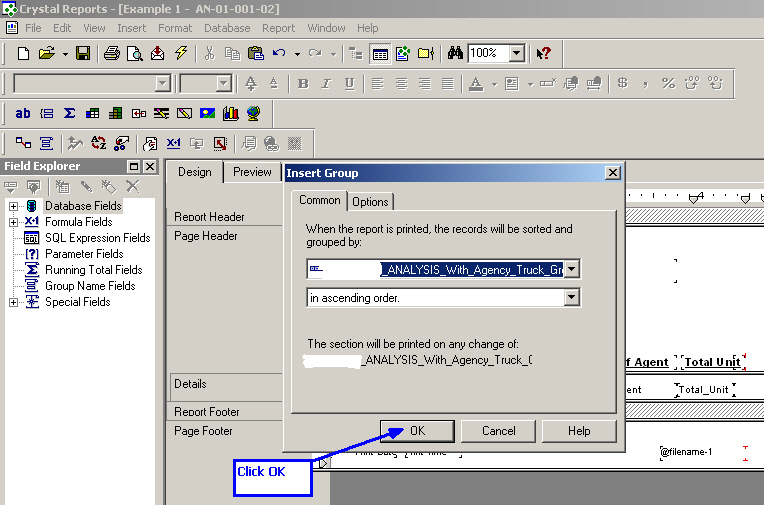Insert line using pencil lines icon
The image size is (764, 505).
[x=161, y=114]
